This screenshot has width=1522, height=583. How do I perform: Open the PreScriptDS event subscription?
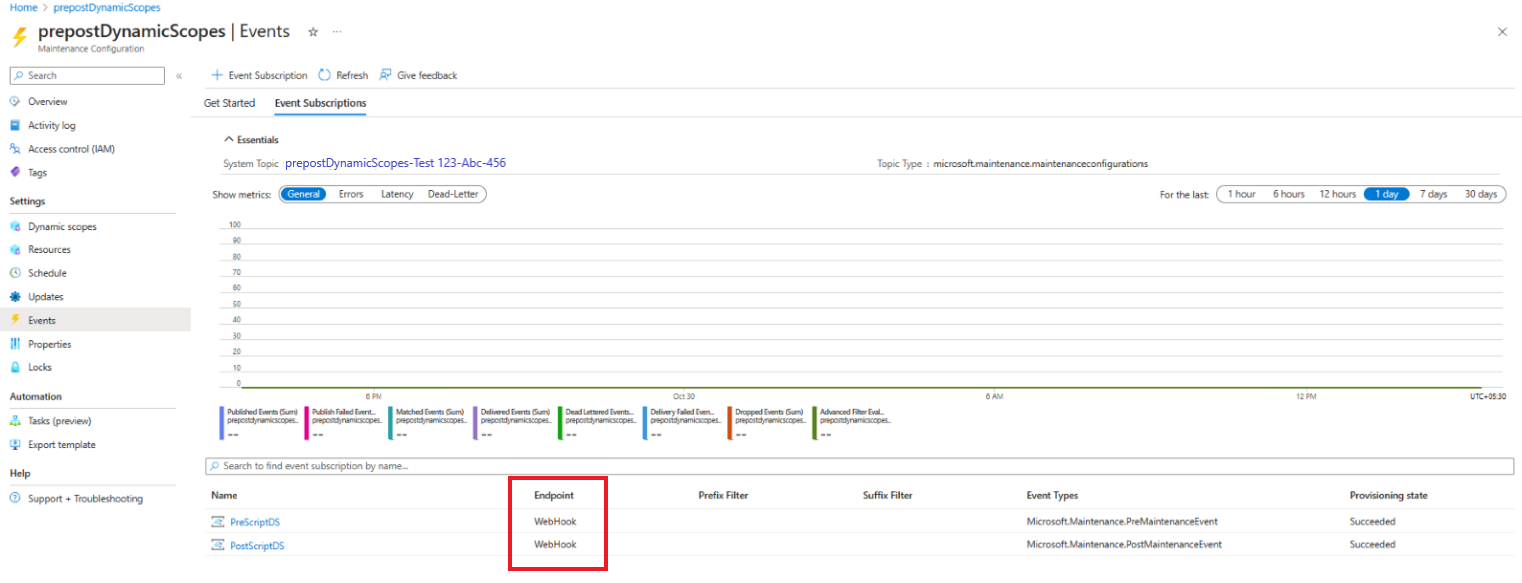click(x=256, y=522)
